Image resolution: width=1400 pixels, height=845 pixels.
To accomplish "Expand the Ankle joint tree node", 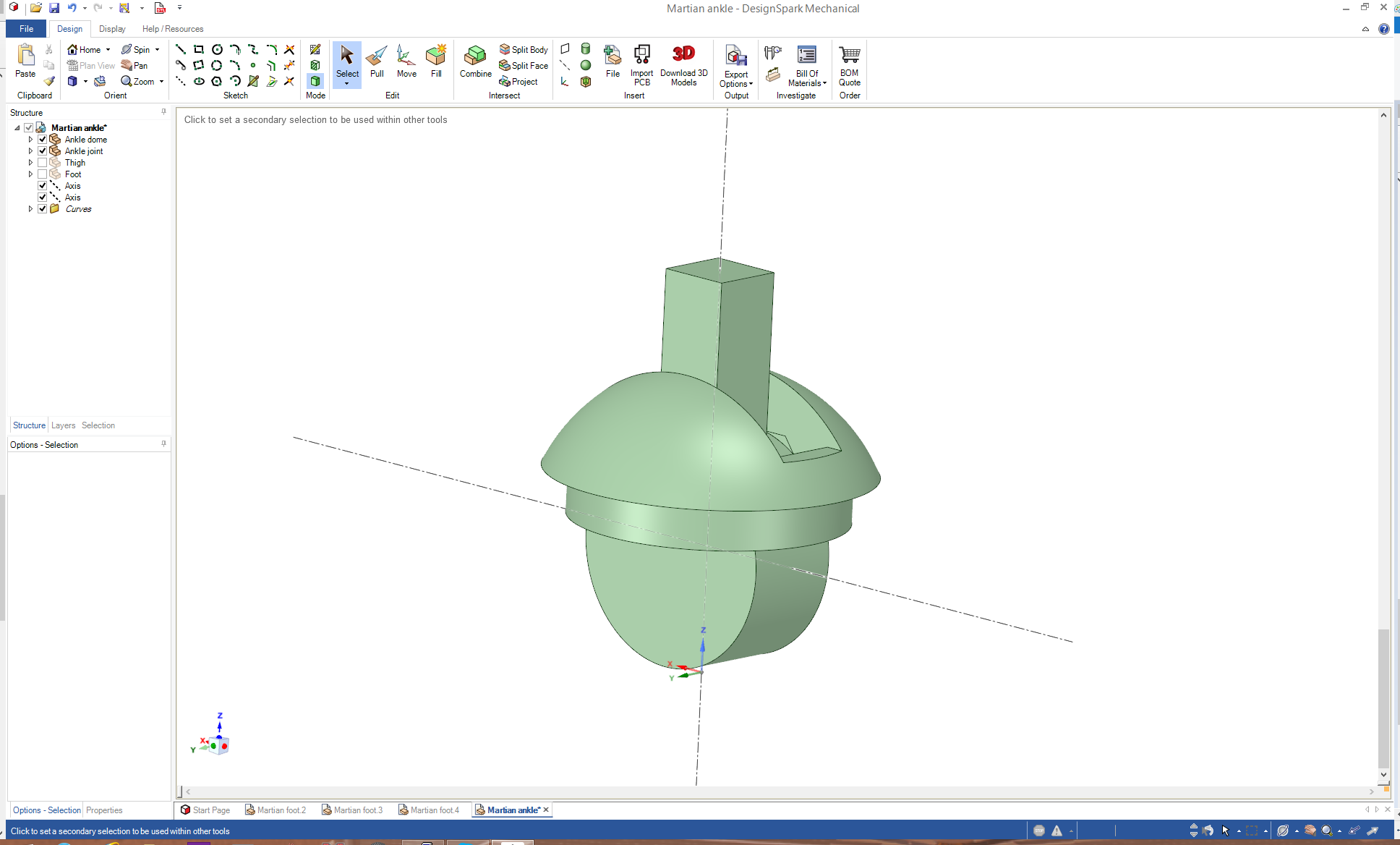I will pos(30,151).
